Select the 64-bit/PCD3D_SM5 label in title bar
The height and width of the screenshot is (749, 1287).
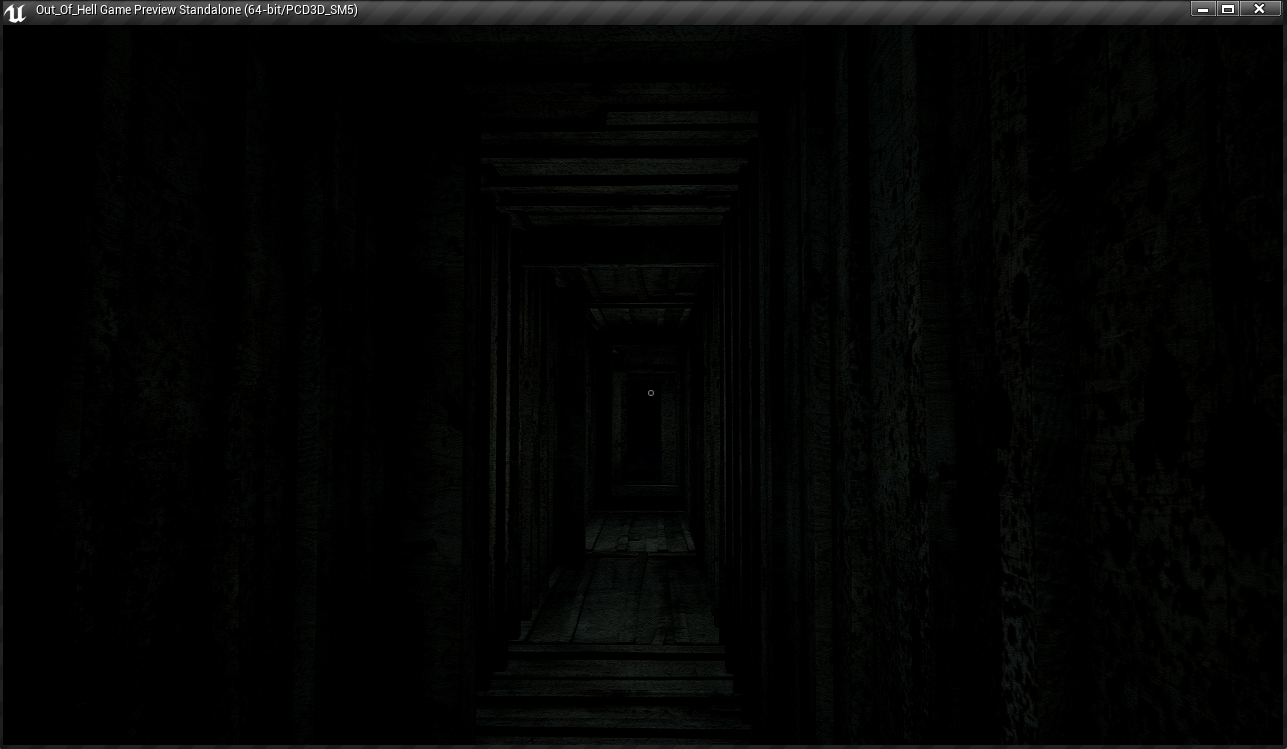click(x=301, y=10)
